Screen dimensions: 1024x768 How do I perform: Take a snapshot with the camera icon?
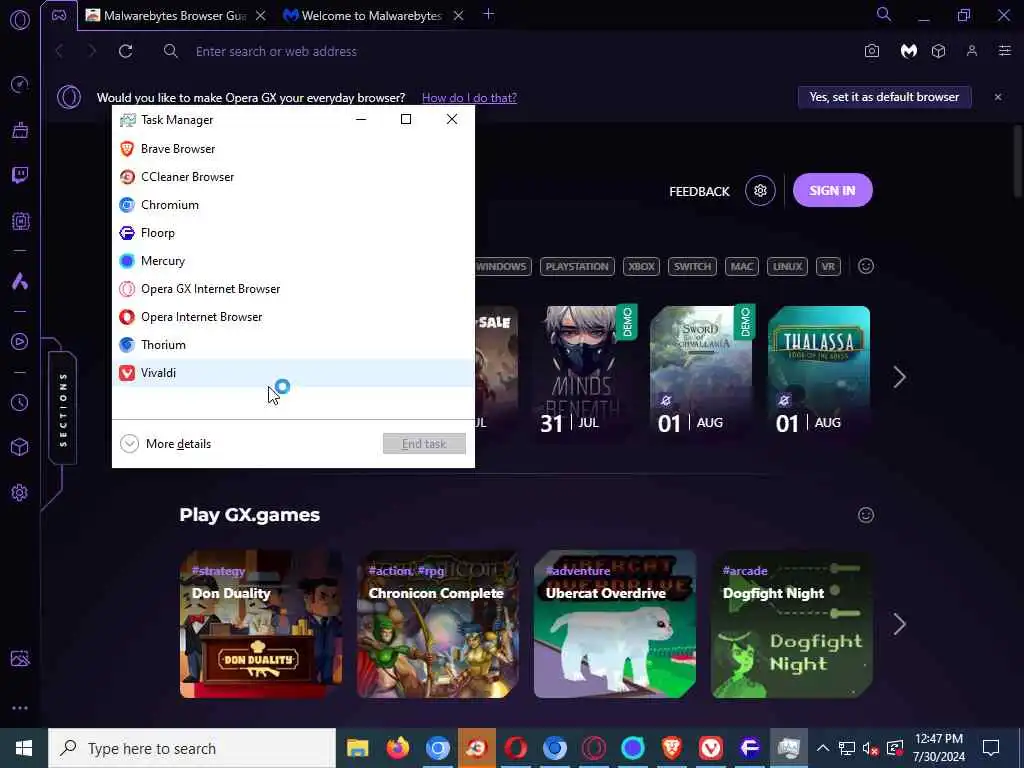[x=872, y=51]
